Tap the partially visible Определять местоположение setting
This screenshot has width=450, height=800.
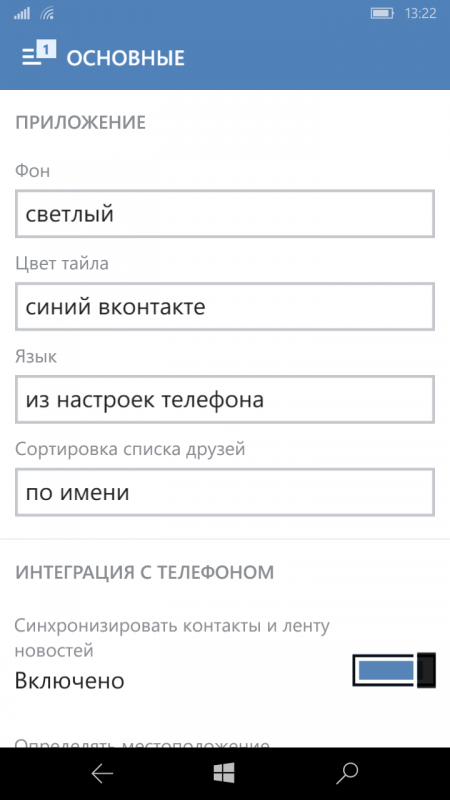[142, 743]
